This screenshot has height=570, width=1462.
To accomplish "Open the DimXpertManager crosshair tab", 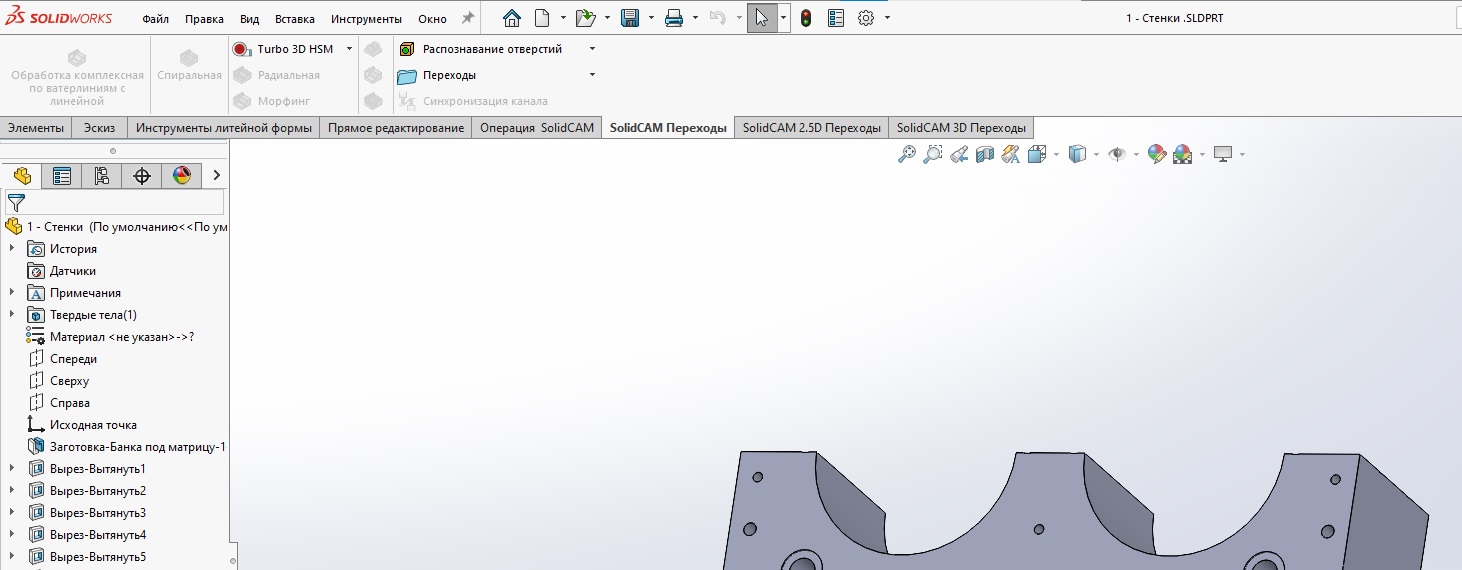I will tap(142, 176).
